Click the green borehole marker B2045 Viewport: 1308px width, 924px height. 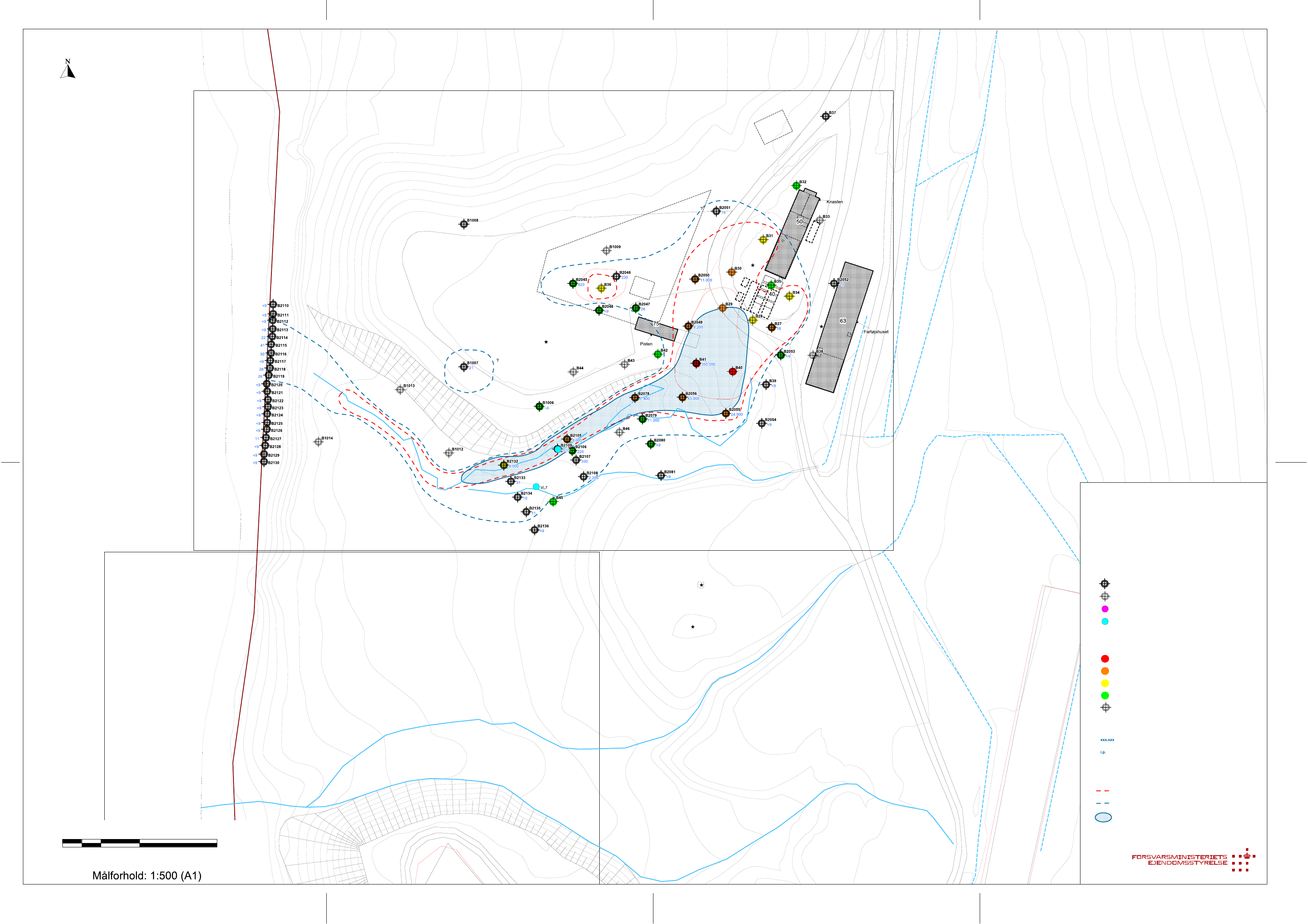pos(572,284)
